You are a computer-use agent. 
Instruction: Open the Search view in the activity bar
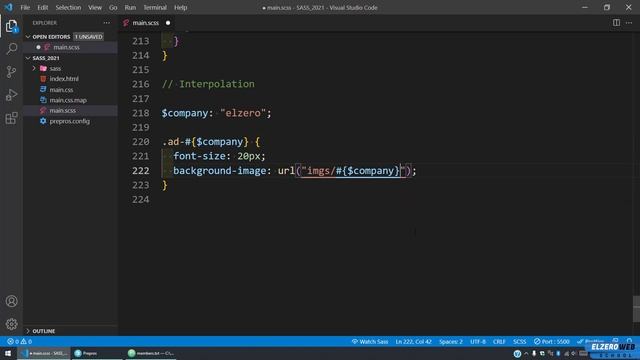[11, 49]
